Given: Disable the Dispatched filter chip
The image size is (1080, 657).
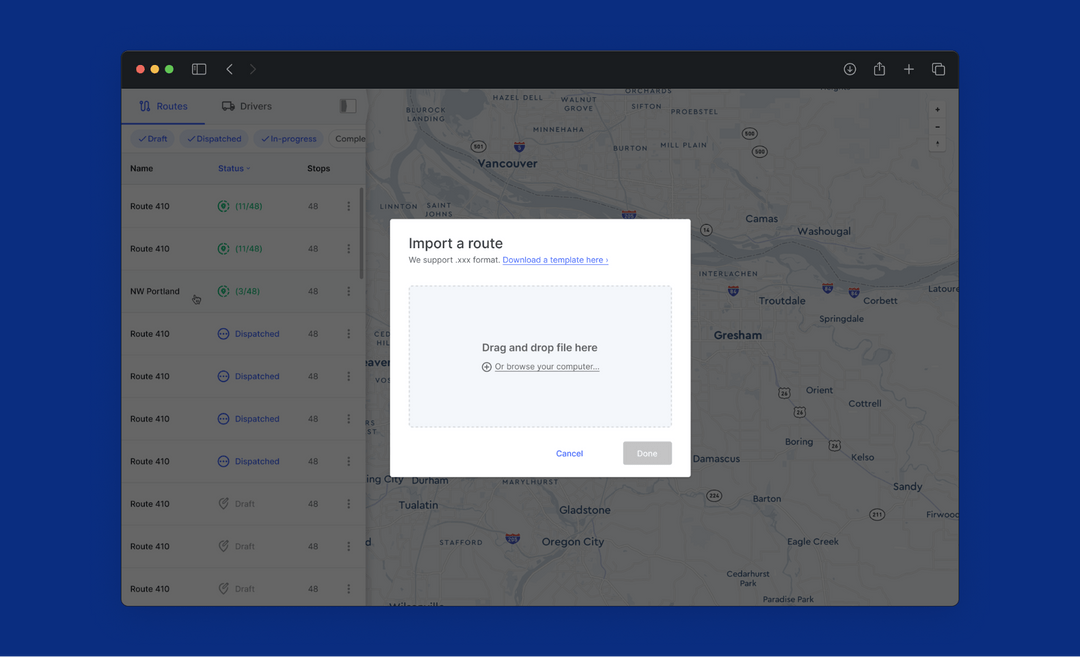Looking at the screenshot, I should click(x=214, y=138).
